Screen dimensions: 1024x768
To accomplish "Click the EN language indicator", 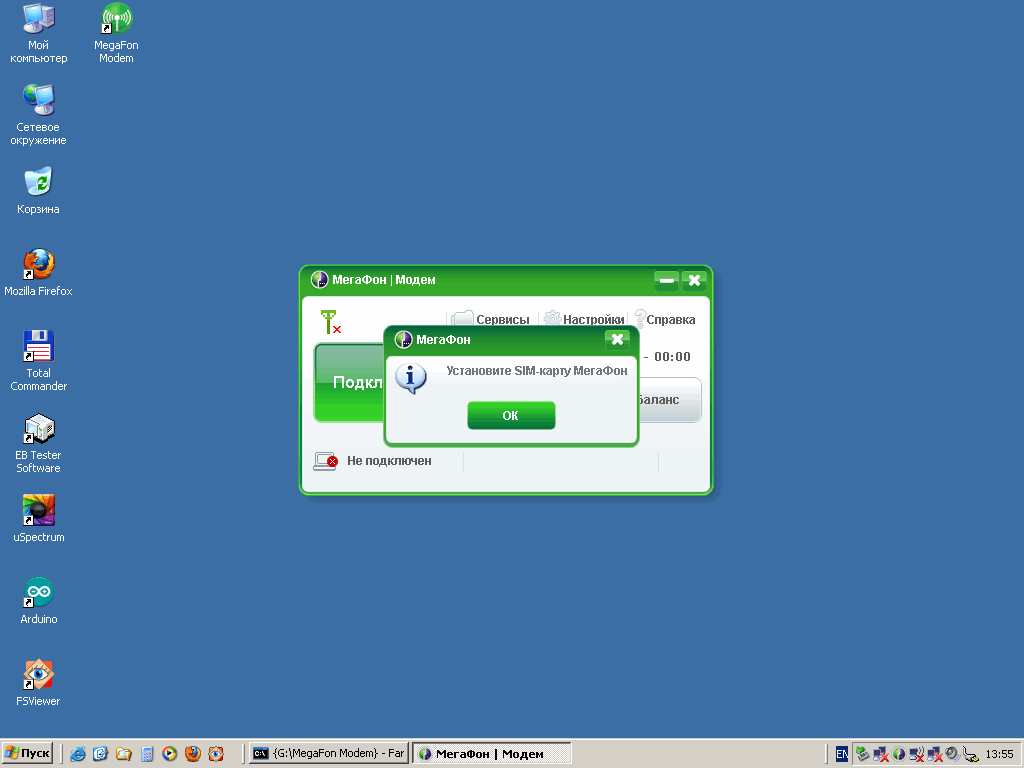I will pyautogui.click(x=842, y=754).
